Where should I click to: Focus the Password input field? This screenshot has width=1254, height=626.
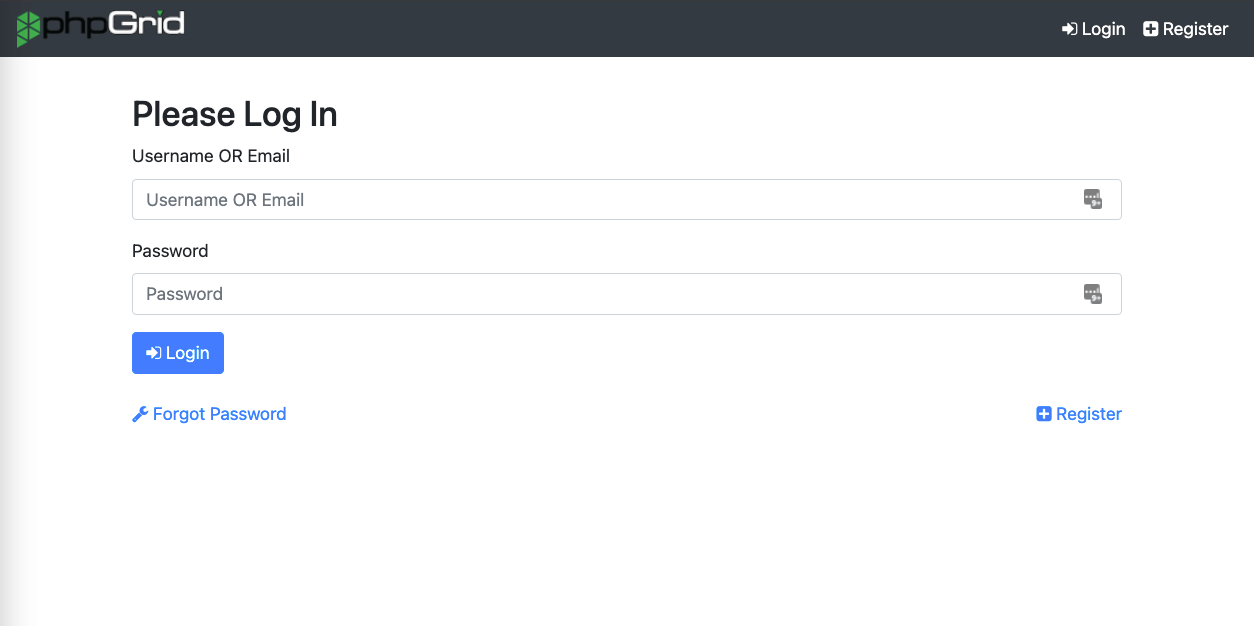627,294
